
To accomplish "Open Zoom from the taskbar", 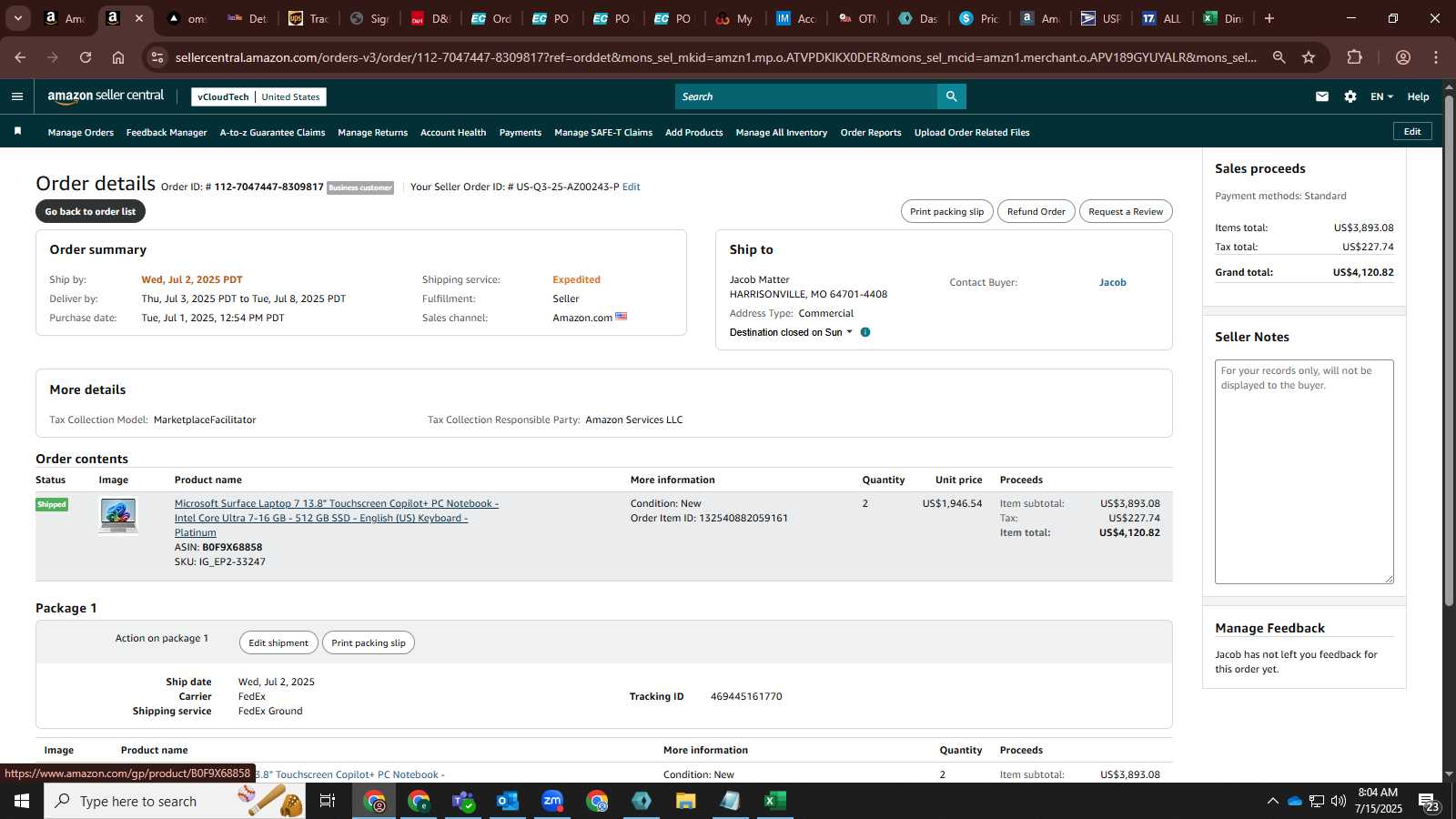I will 552,801.
